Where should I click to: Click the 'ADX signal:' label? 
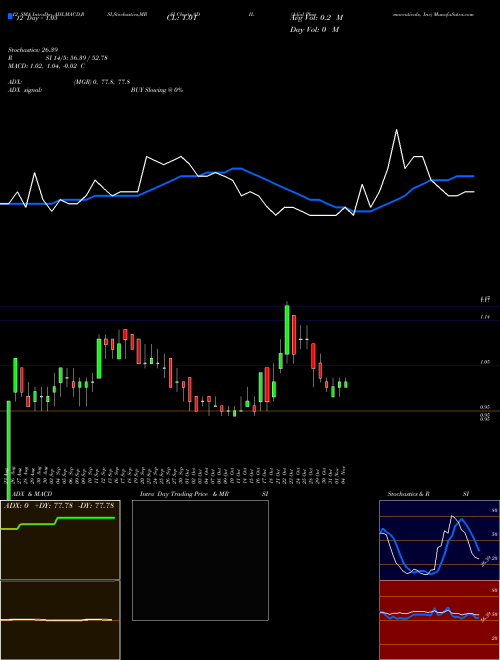(25, 90)
